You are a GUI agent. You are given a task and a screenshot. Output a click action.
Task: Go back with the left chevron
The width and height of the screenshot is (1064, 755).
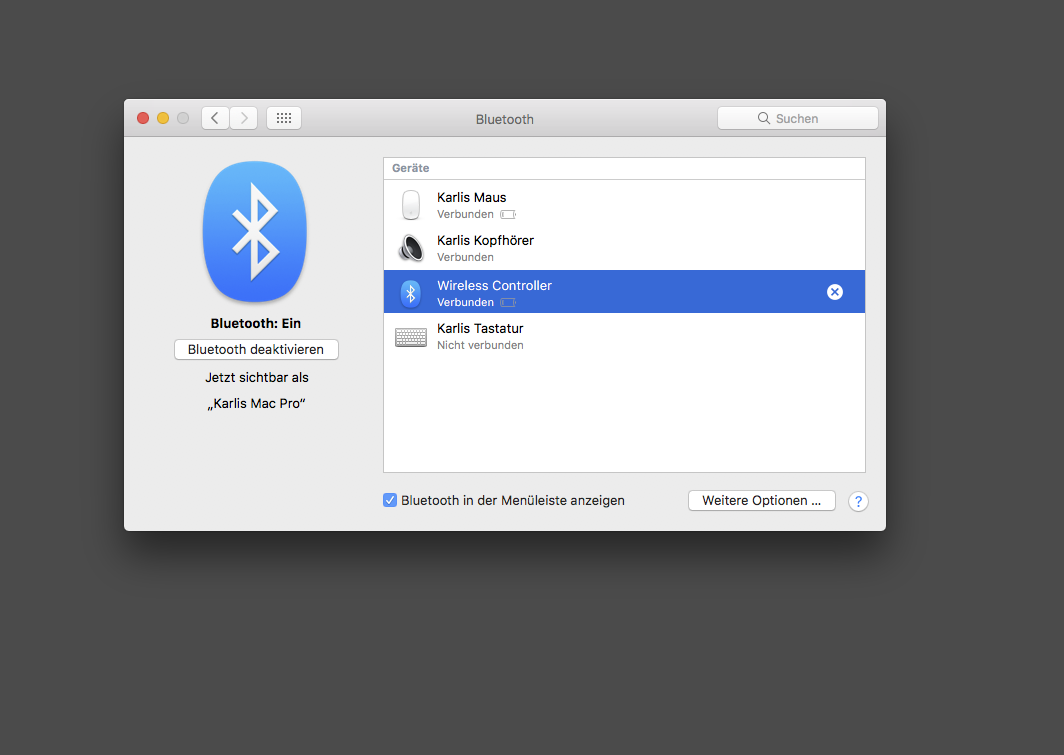tap(215, 118)
